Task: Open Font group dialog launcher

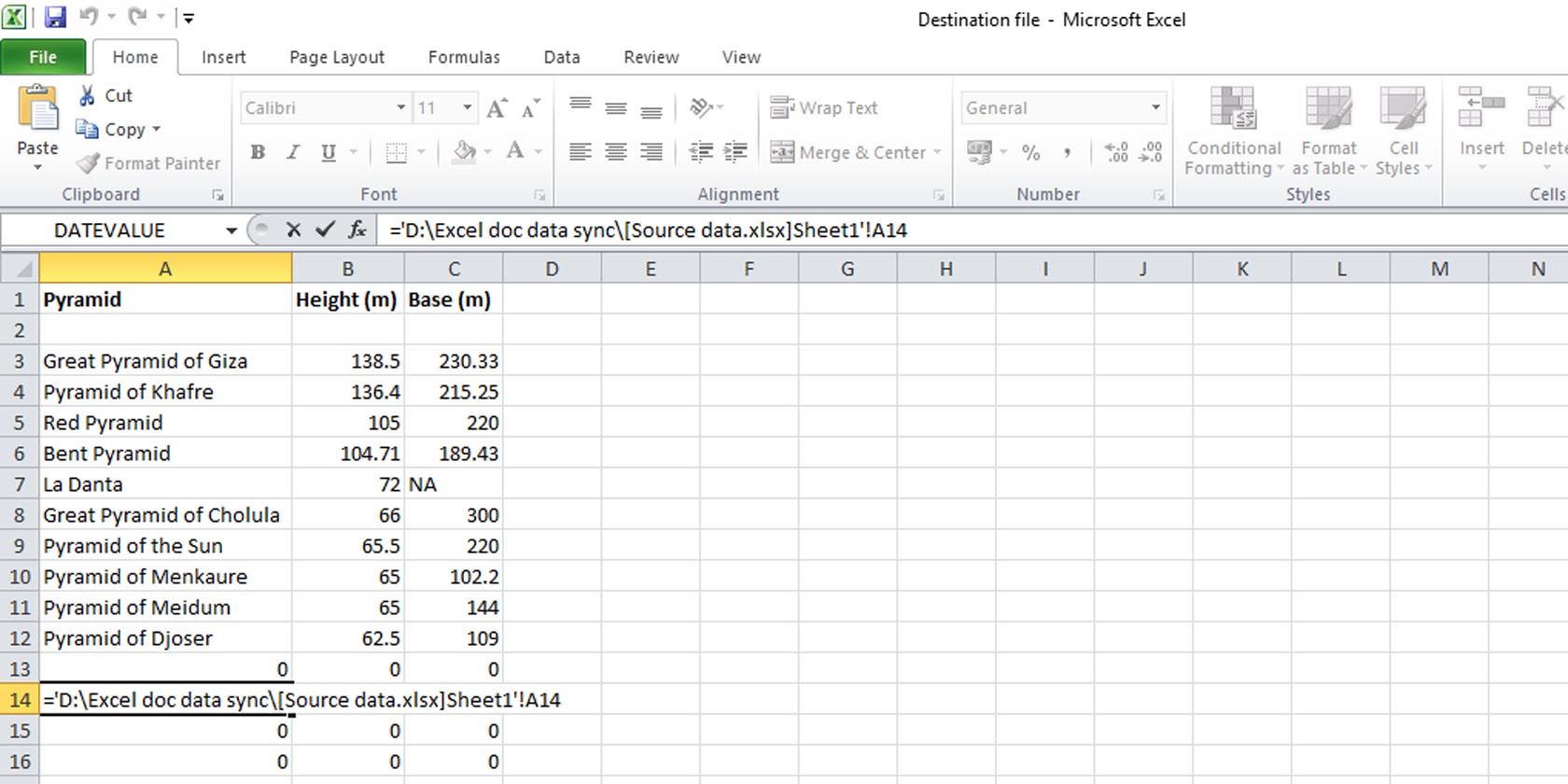Action: click(x=539, y=195)
